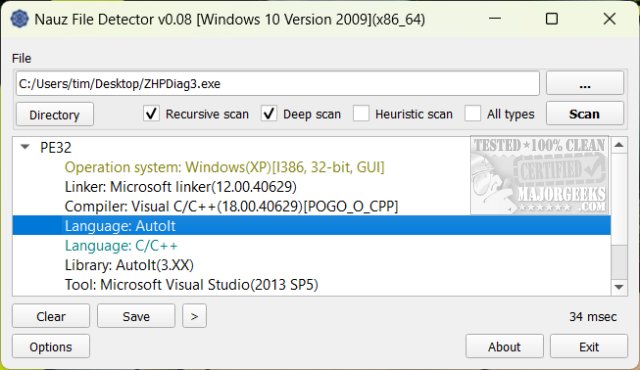
Task: Click the file path input field
Action: [278, 83]
